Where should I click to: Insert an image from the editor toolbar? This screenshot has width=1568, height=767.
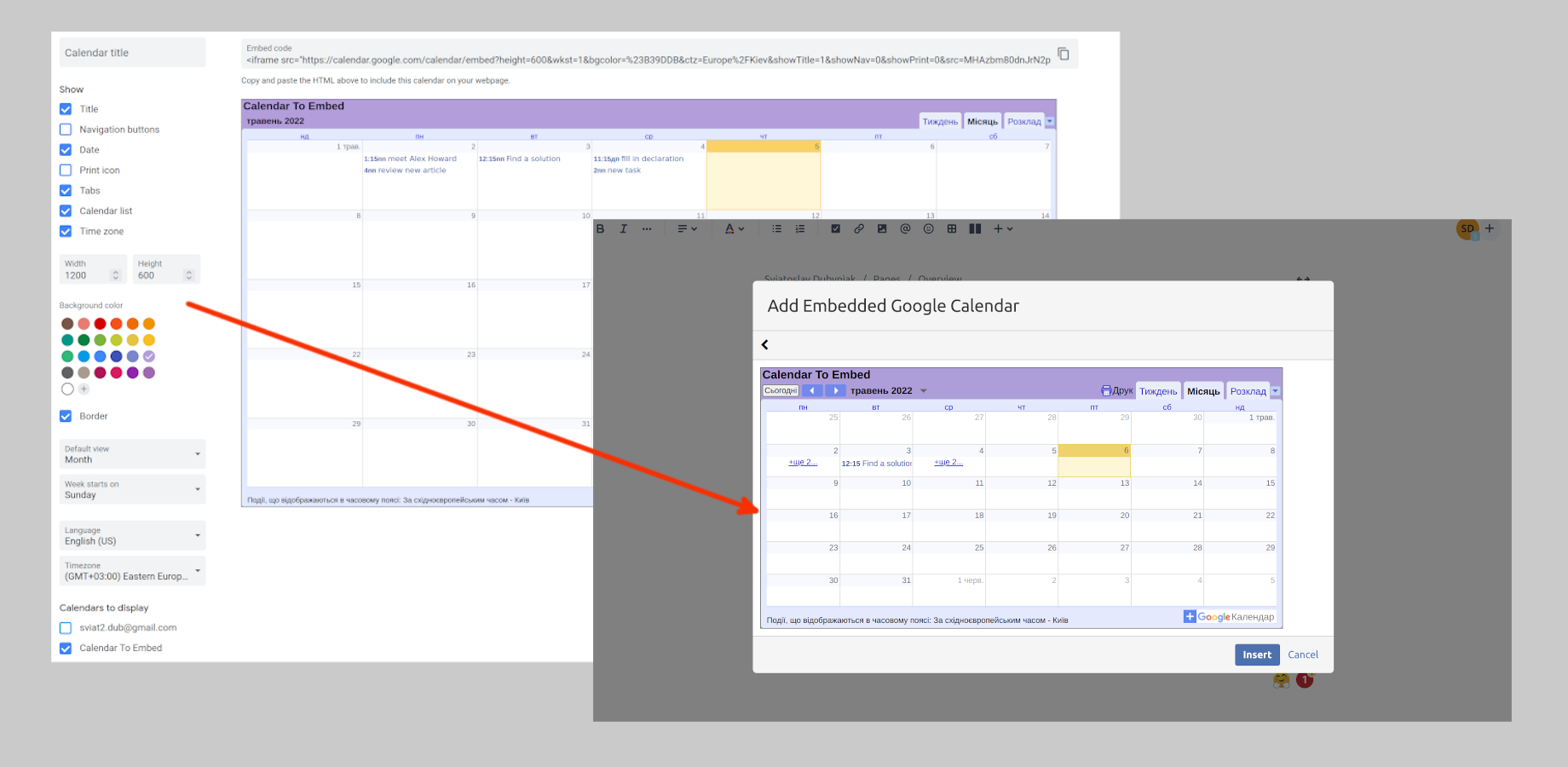882,228
